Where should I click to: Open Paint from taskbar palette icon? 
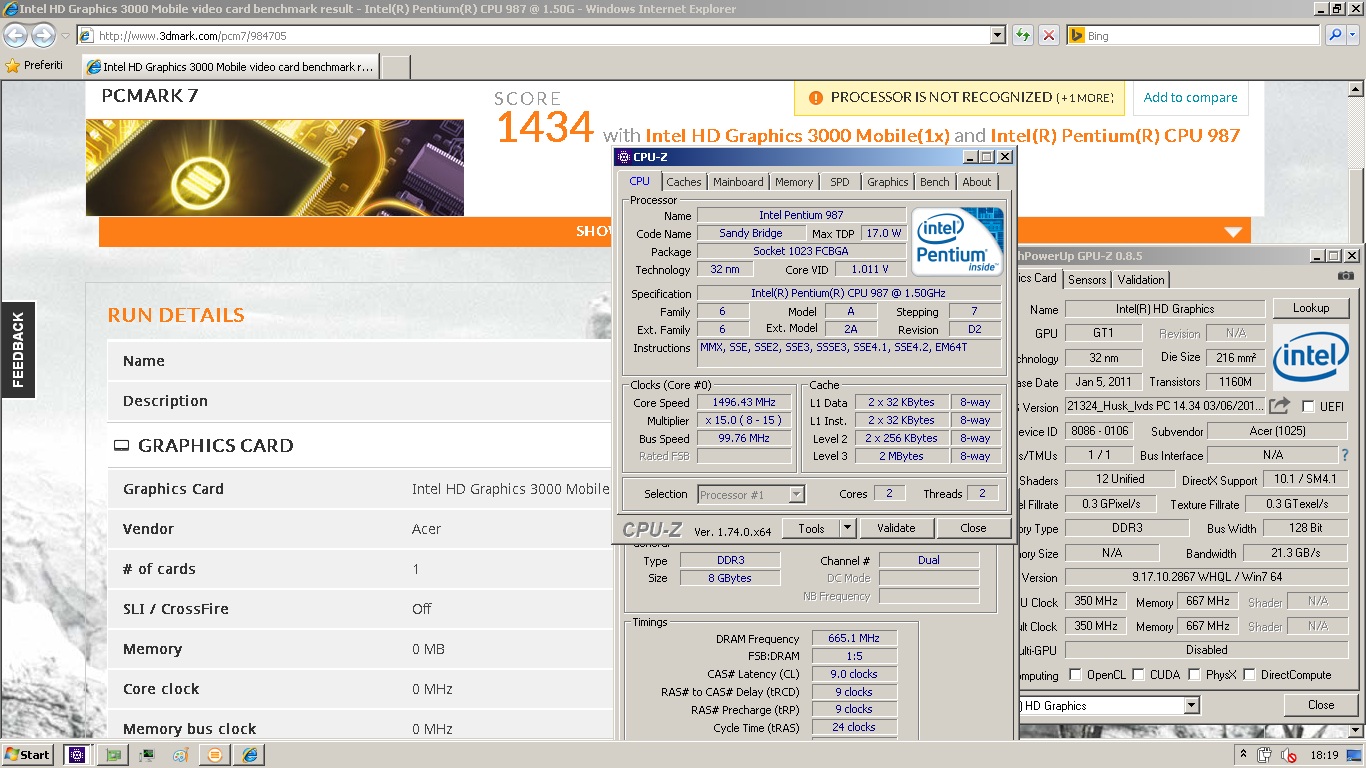tap(181, 755)
